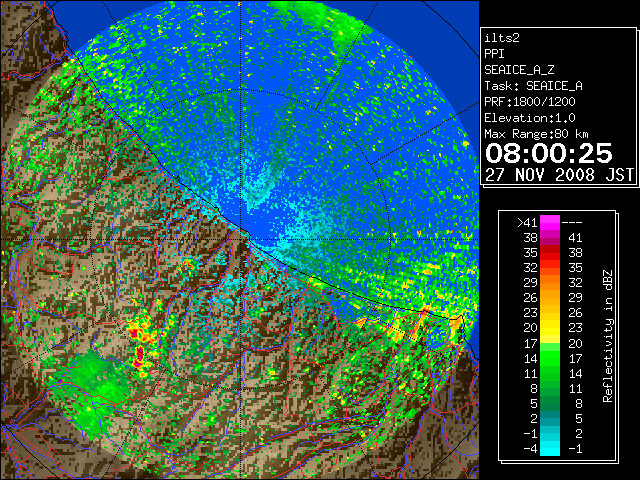Select the '17' label left of color bar

530,344
